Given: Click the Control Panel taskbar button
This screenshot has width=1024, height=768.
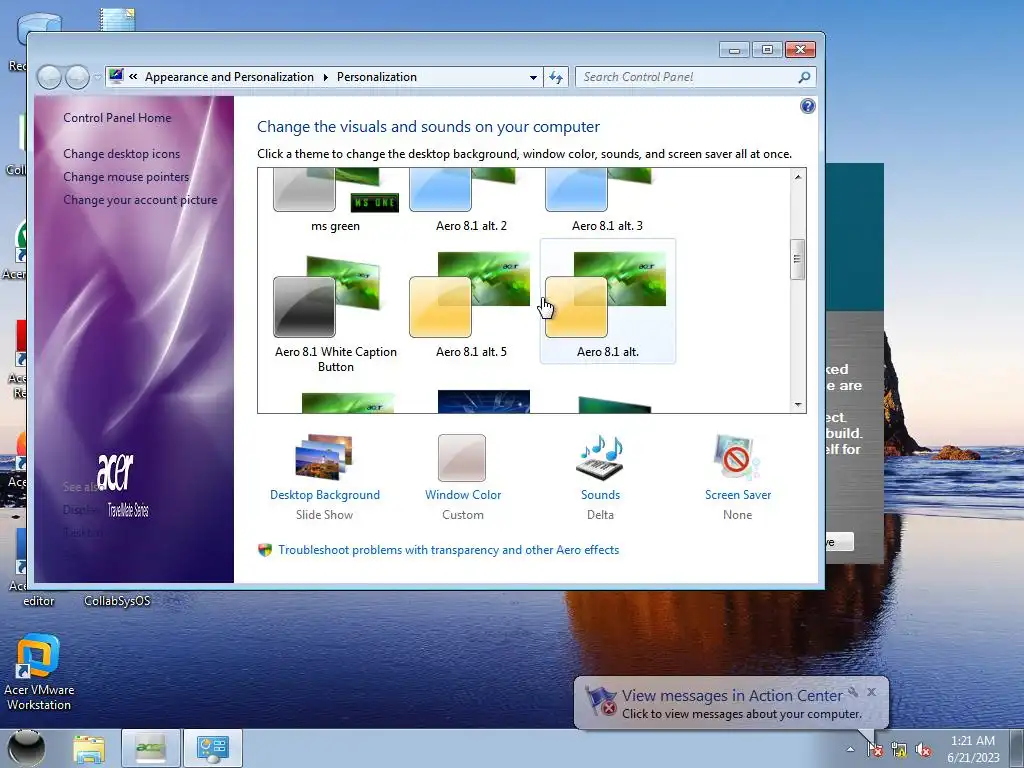Looking at the screenshot, I should tap(213, 748).
